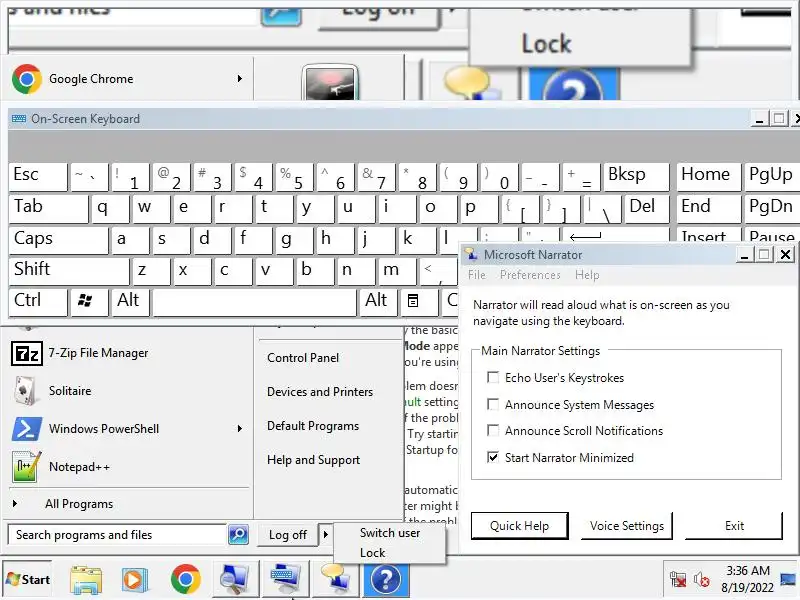Click the g key on keyboard

click(x=293, y=240)
